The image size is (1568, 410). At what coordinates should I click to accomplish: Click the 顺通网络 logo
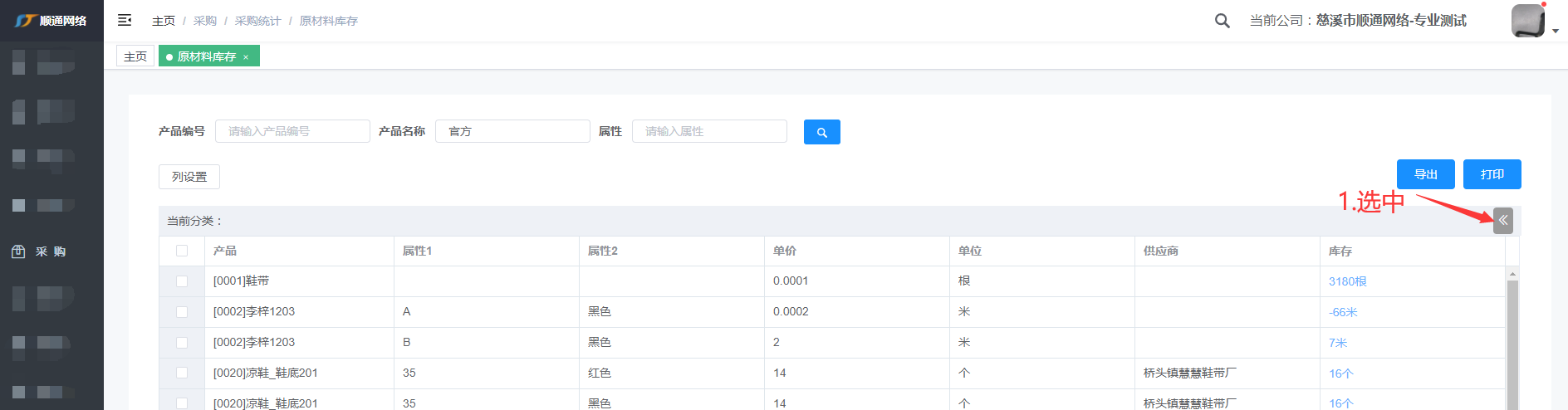(x=51, y=21)
